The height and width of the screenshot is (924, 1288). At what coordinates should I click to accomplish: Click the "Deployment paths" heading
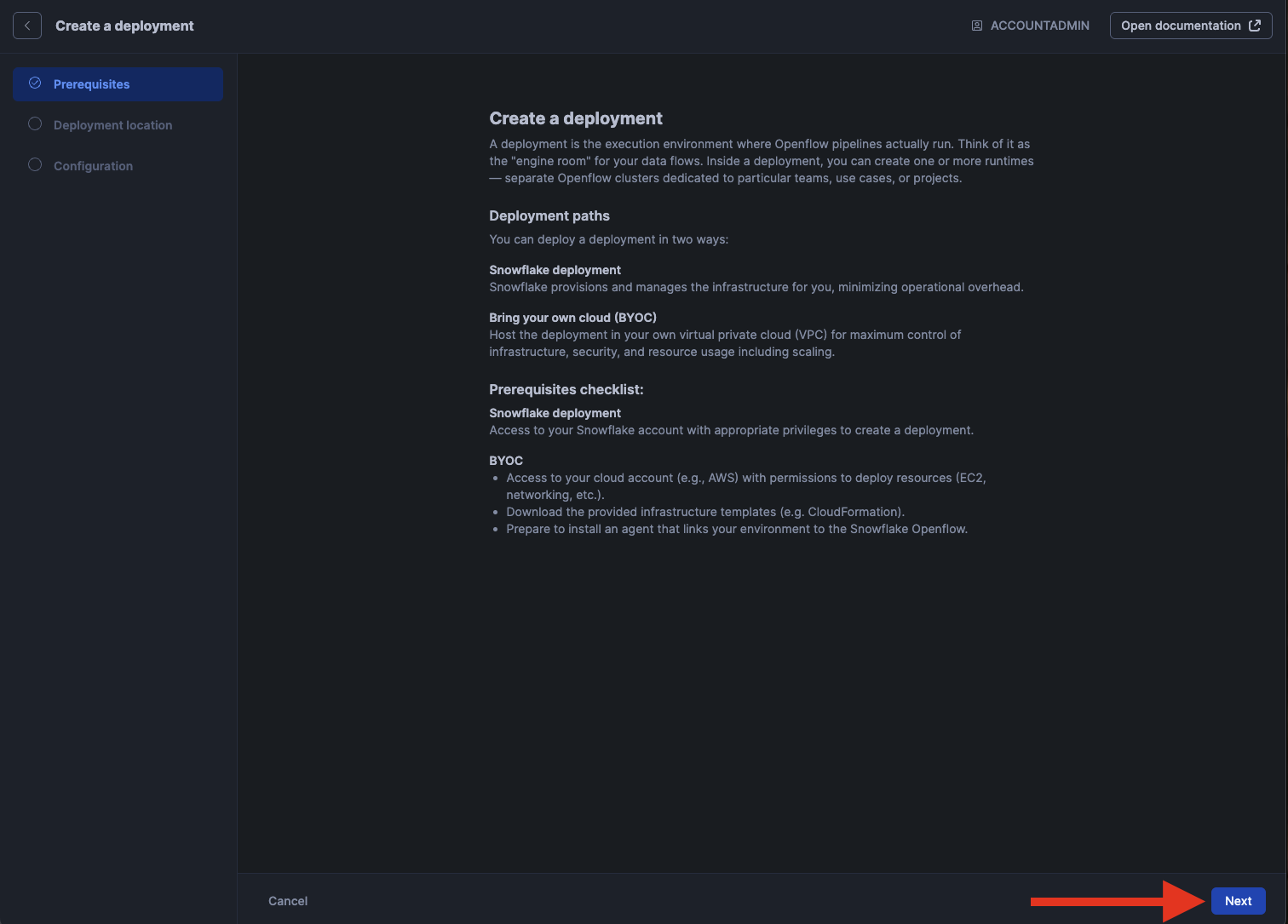549,215
